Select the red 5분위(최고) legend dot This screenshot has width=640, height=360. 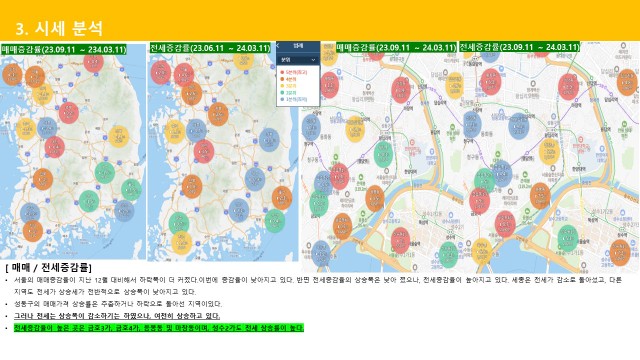pyautogui.click(x=282, y=73)
